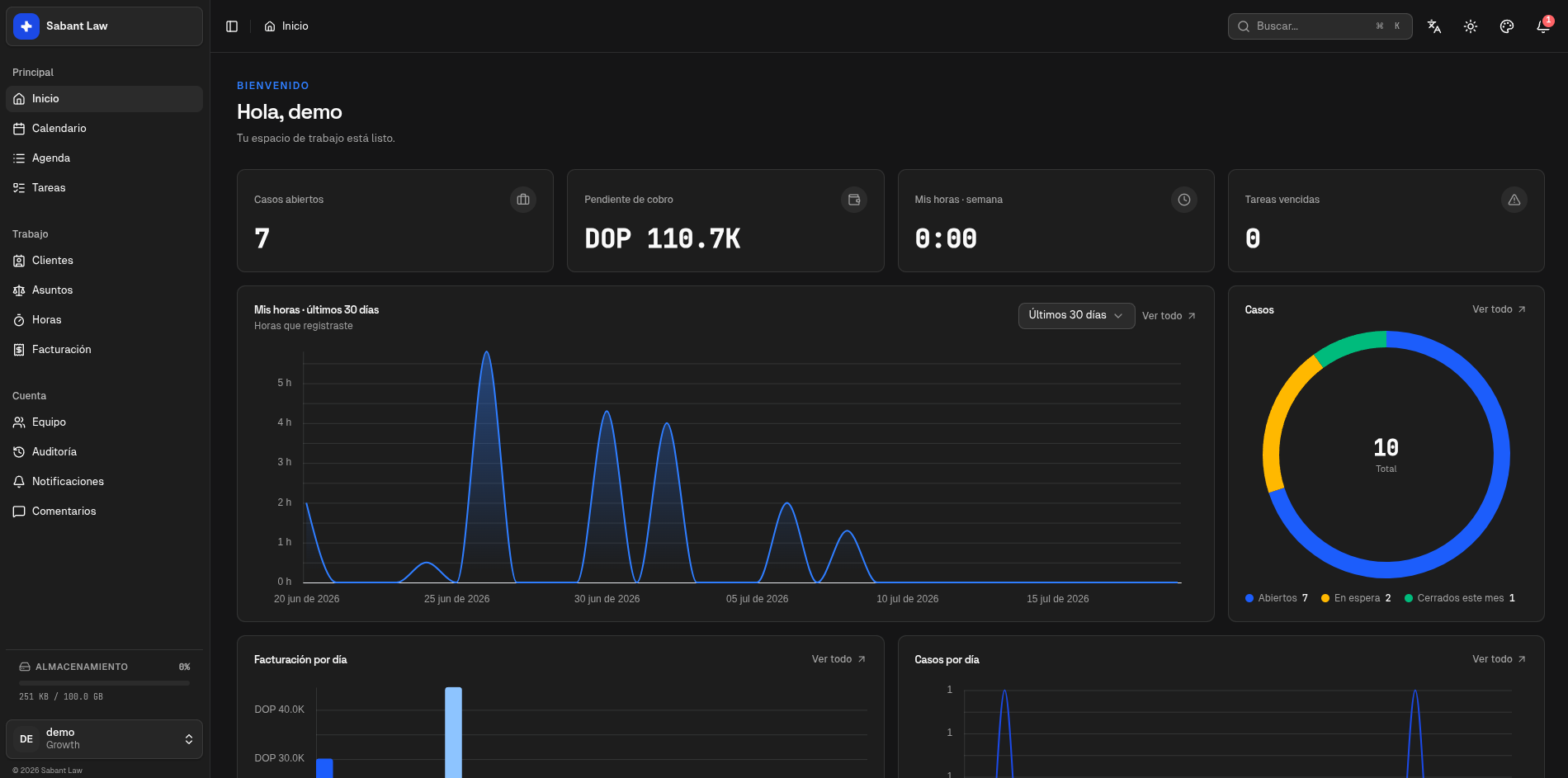This screenshot has width=1568, height=778.
Task: Open the Tareas vencidas card
Action: (1386, 220)
